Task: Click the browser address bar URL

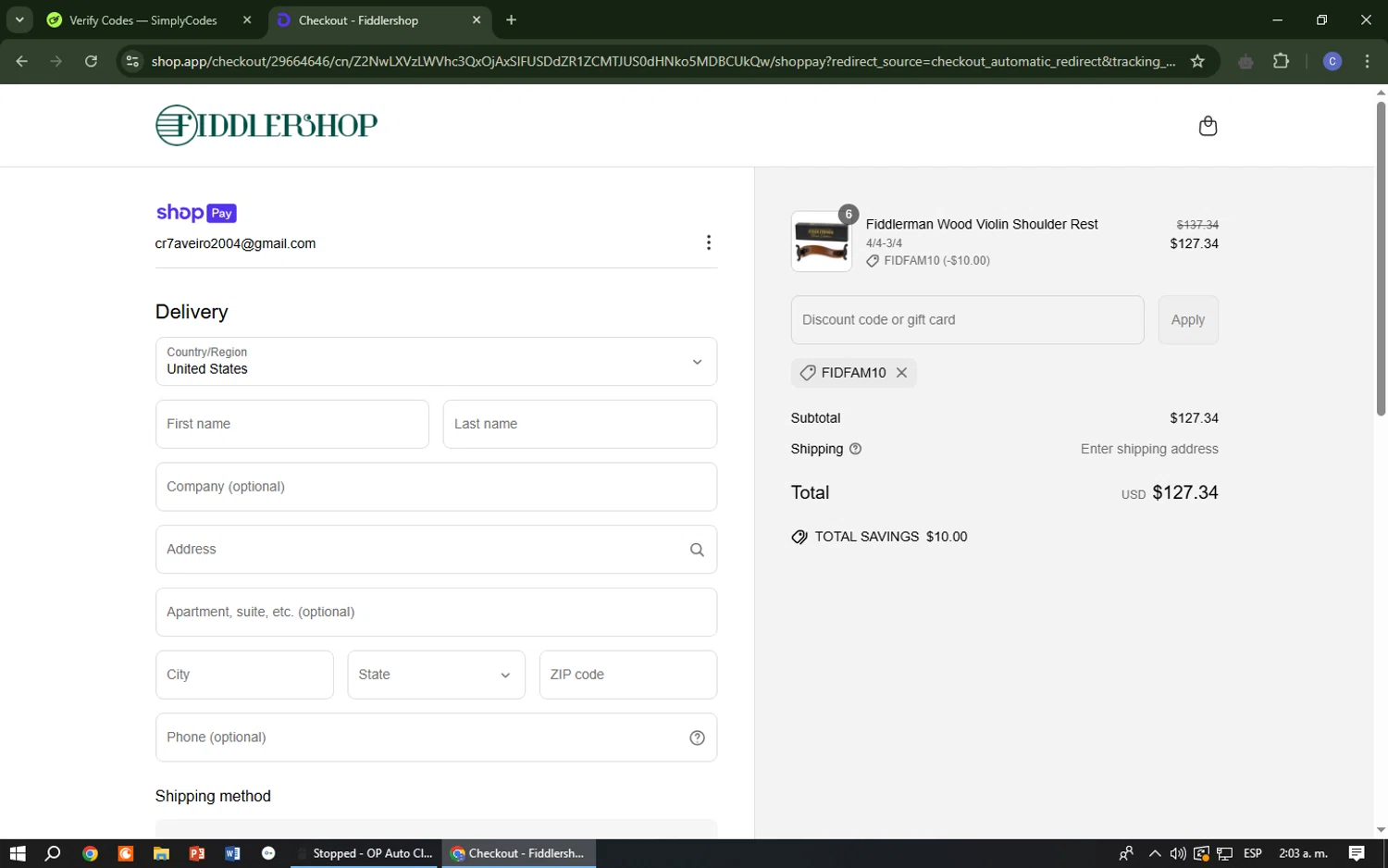Action: click(x=663, y=61)
